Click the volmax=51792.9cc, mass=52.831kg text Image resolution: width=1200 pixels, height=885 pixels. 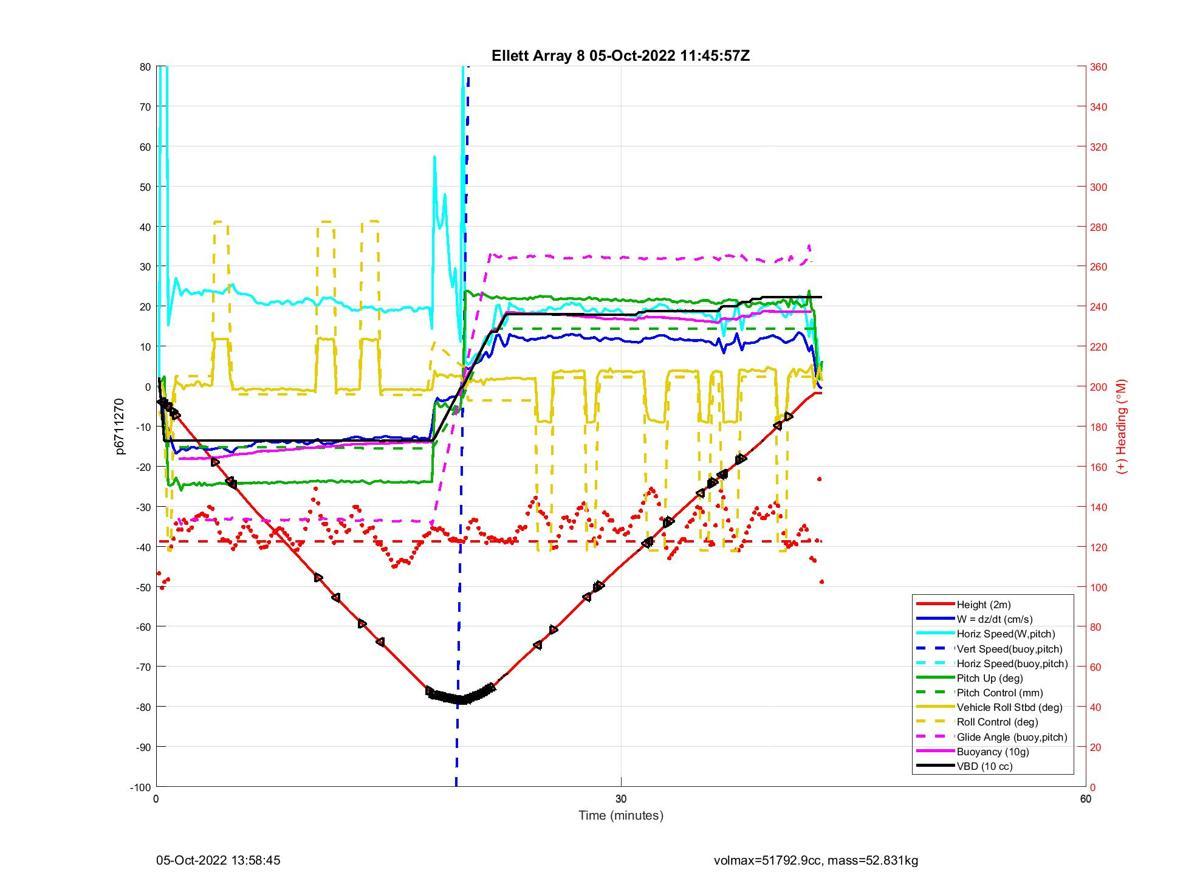816,860
